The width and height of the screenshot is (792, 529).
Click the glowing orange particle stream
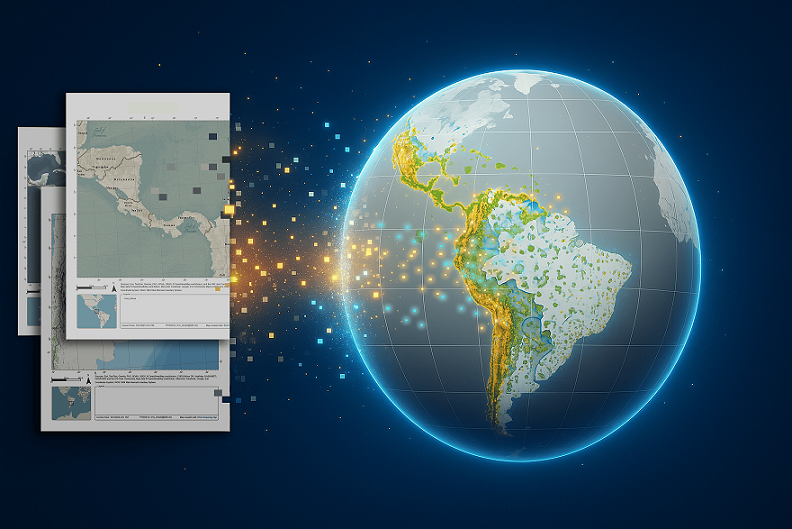(300, 262)
